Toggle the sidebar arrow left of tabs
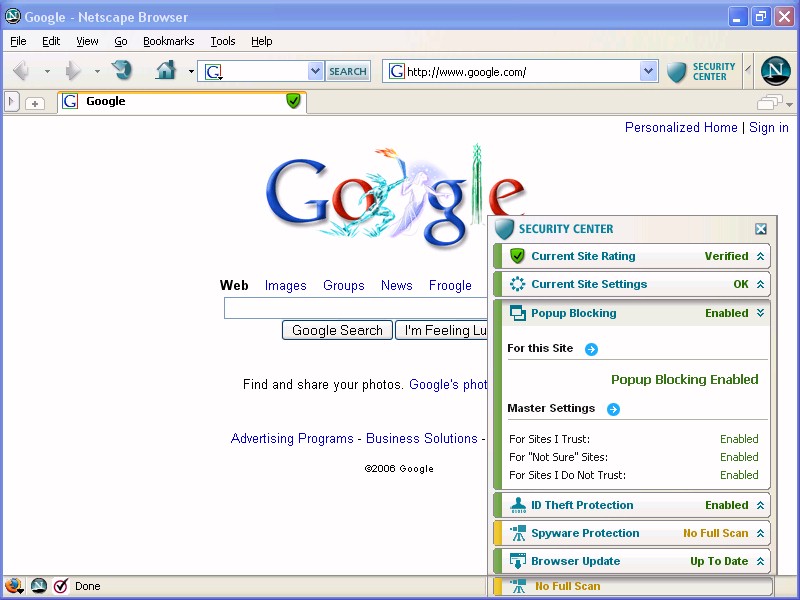The image size is (800, 600). (x=11, y=102)
